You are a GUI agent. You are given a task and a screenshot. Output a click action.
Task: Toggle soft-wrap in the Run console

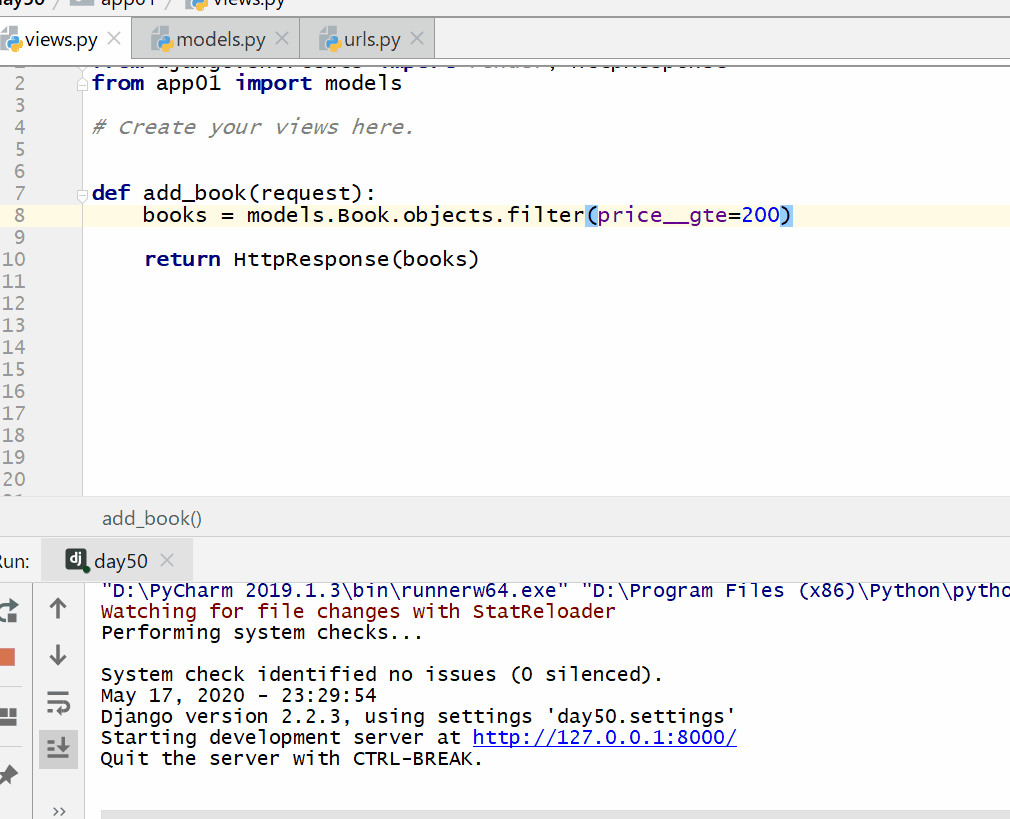[58, 704]
